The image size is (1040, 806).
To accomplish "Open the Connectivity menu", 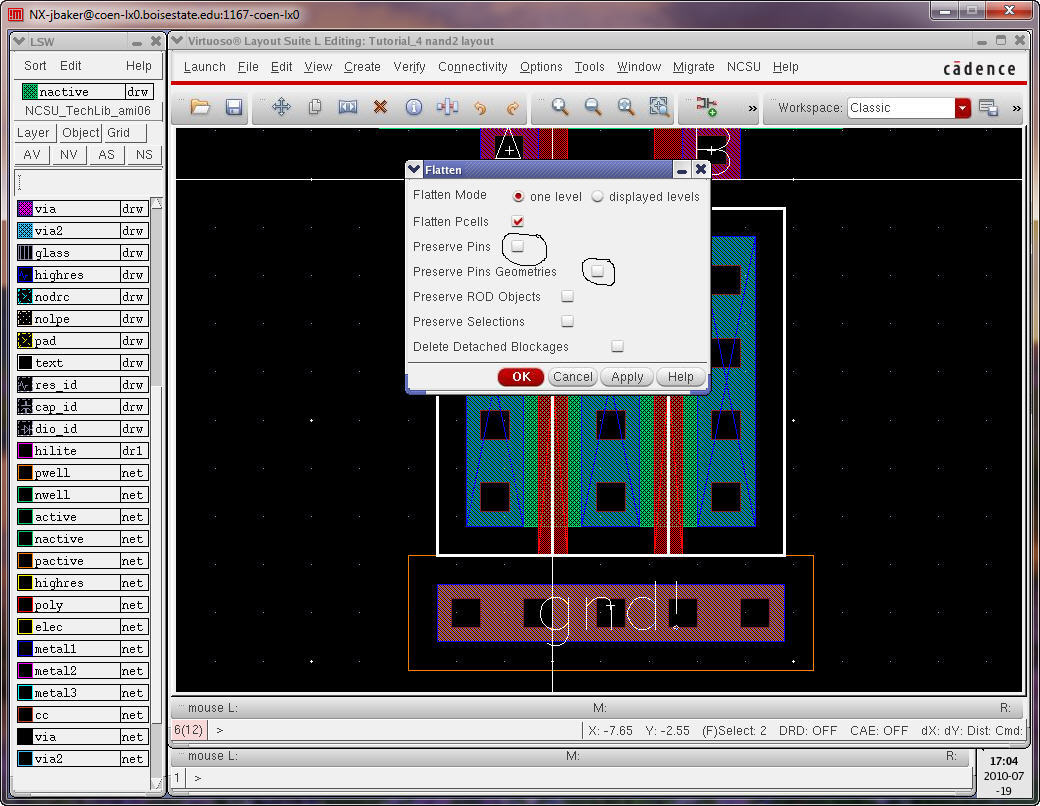I will coord(472,67).
